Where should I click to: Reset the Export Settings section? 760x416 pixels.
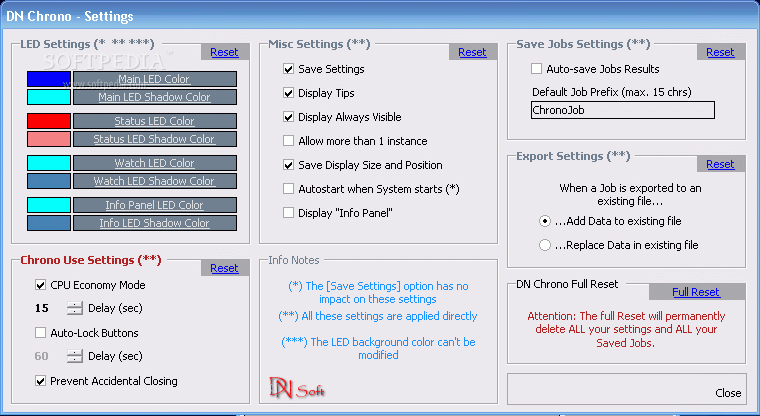tap(720, 164)
